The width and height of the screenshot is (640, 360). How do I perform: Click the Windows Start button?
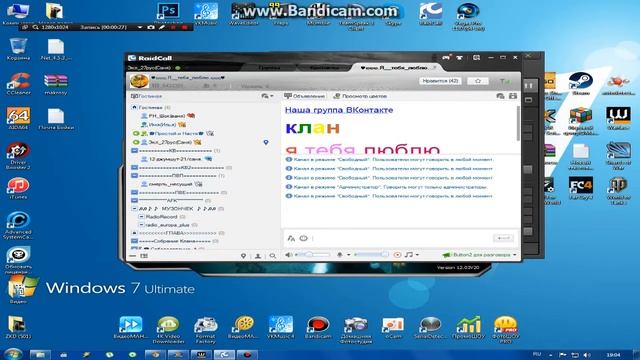[13, 354]
